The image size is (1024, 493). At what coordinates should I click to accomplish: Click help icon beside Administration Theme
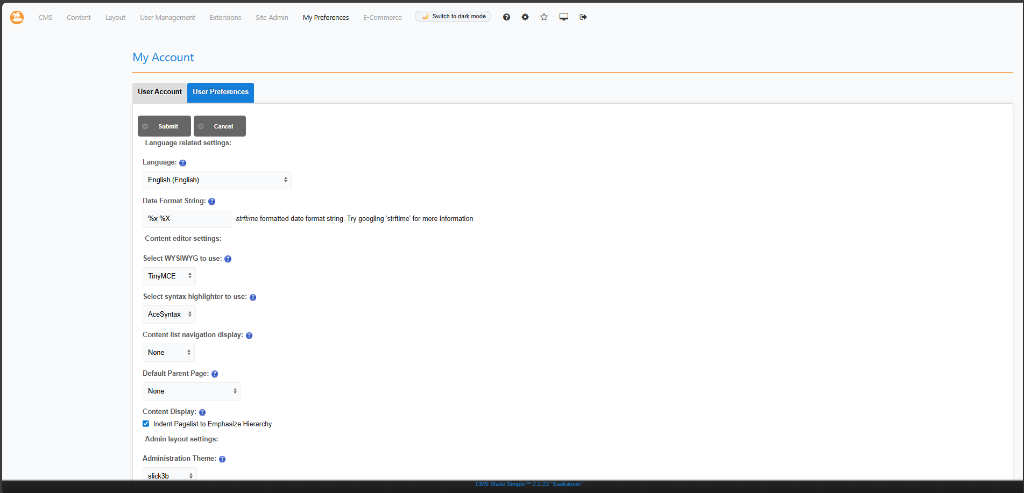click(222, 459)
